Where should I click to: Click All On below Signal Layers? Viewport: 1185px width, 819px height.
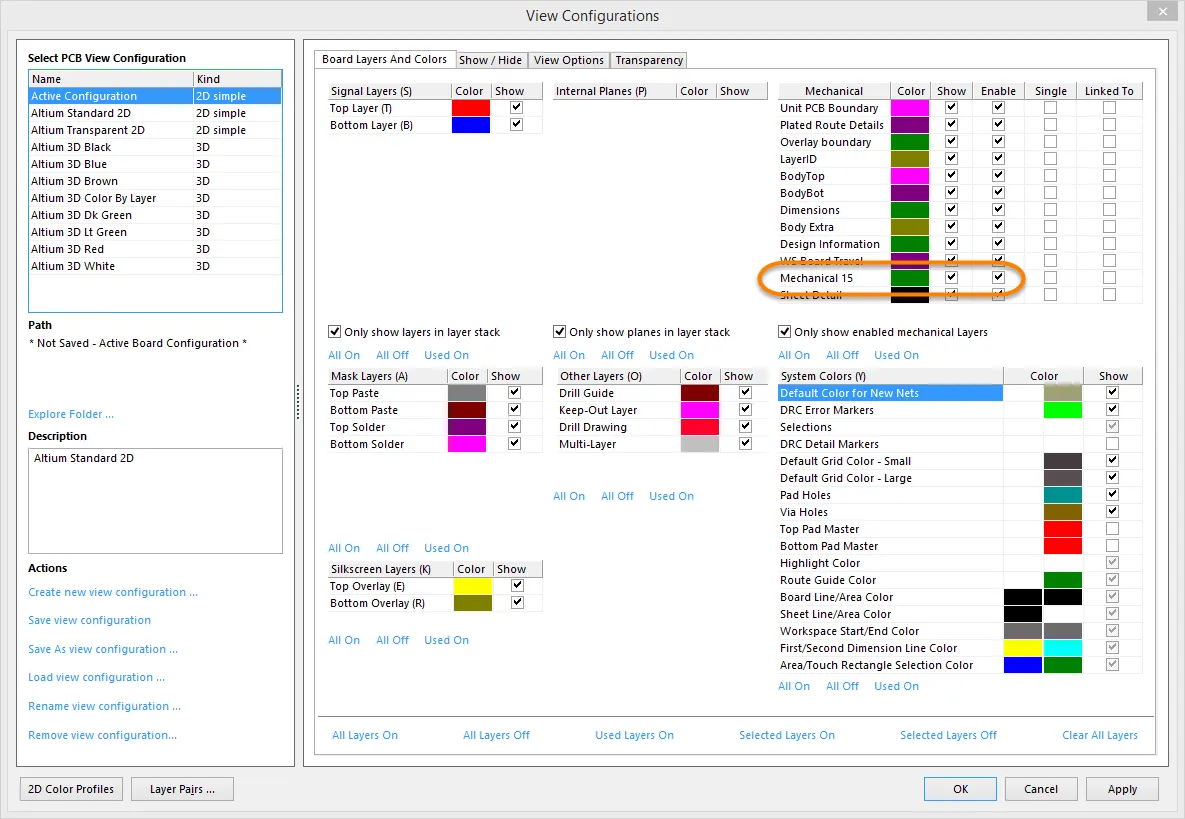(344, 355)
